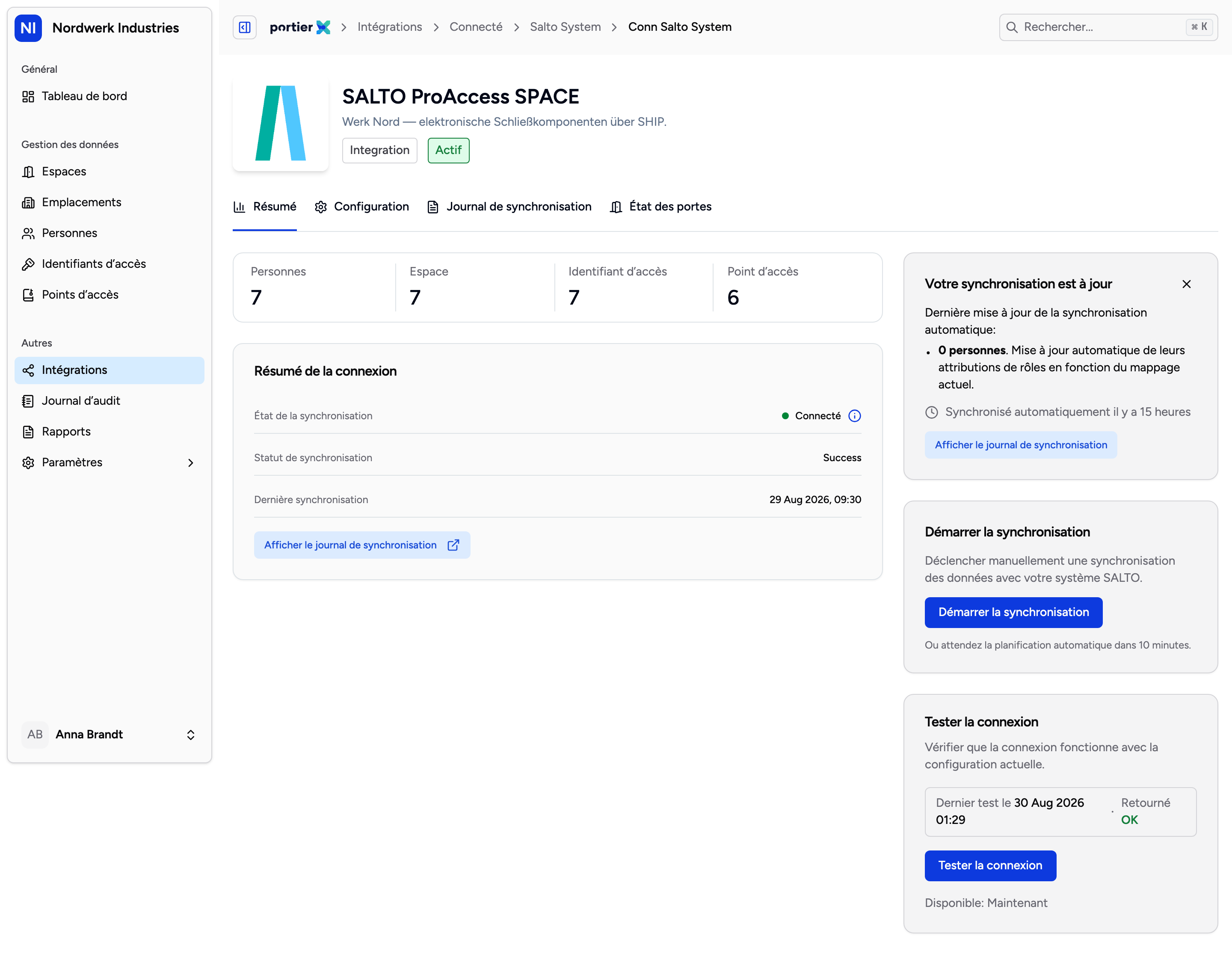Click Disponible: Maintenant text

[986, 903]
